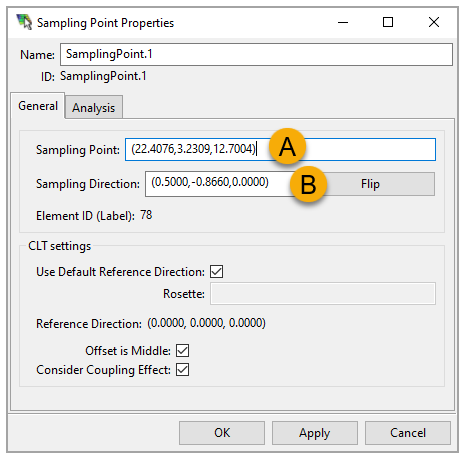Click the Sampling Point Properties window icon

pyautogui.click(x=24, y=22)
